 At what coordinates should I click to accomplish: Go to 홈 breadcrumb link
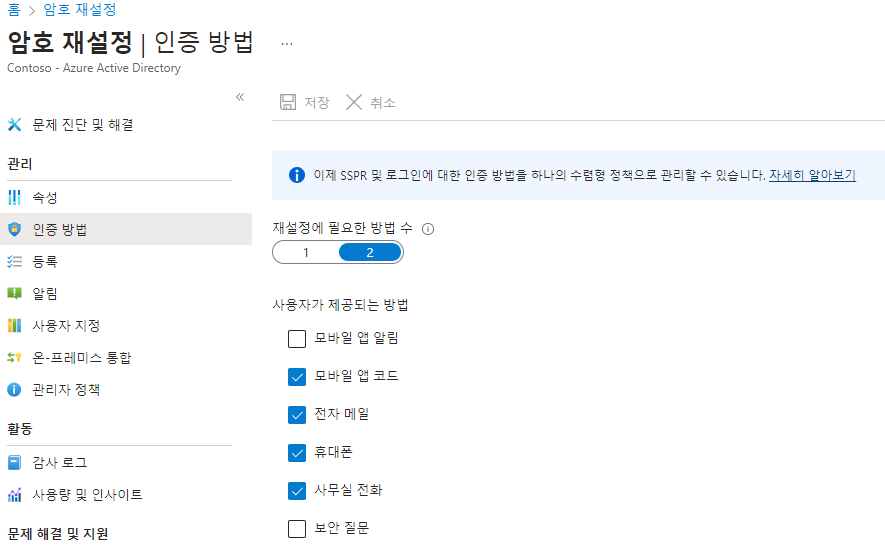coord(14,9)
